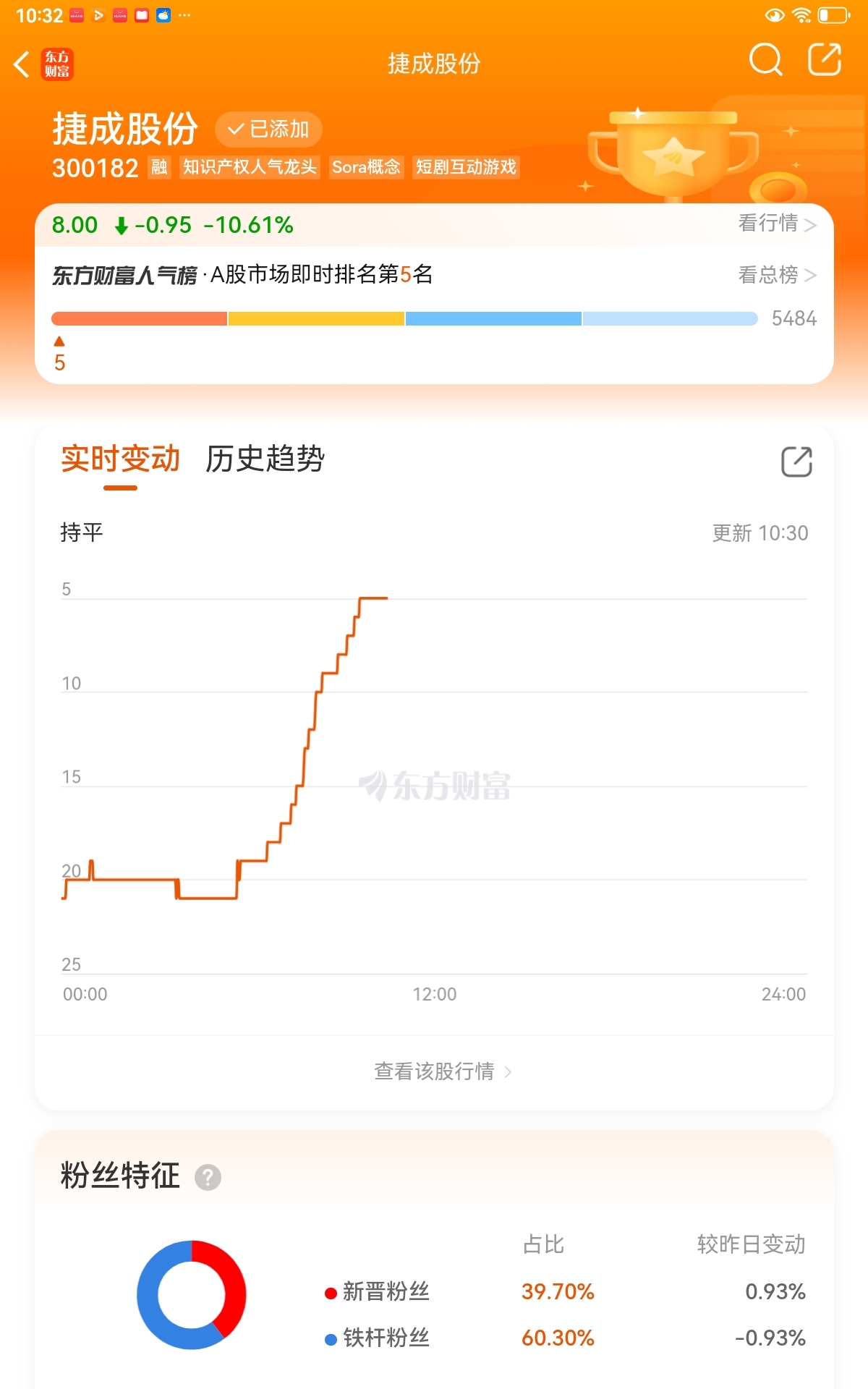The width and height of the screenshot is (868, 1389).
Task: Switch to the 实时变动 tab
Action: [x=120, y=459]
